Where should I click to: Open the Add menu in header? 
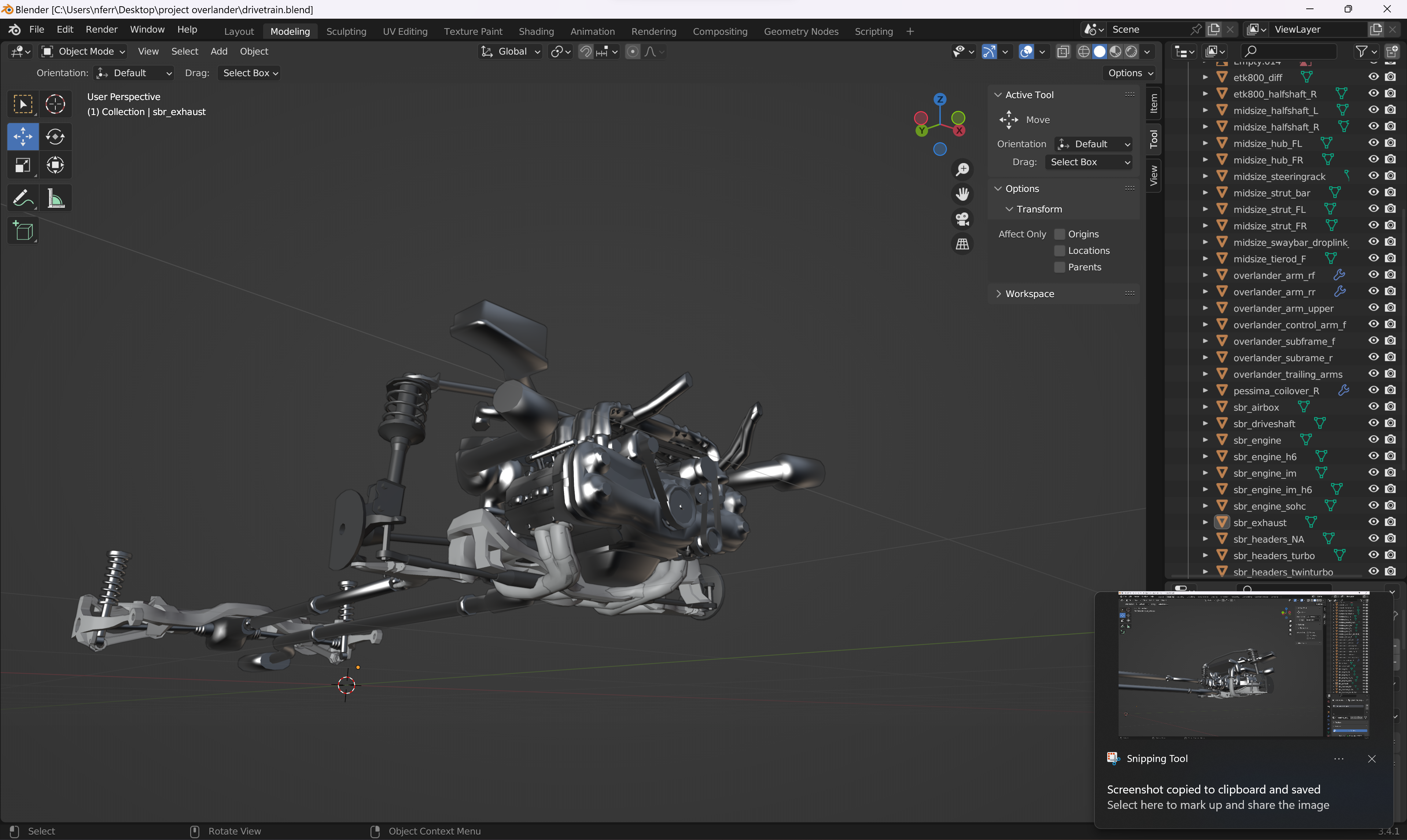click(218, 52)
